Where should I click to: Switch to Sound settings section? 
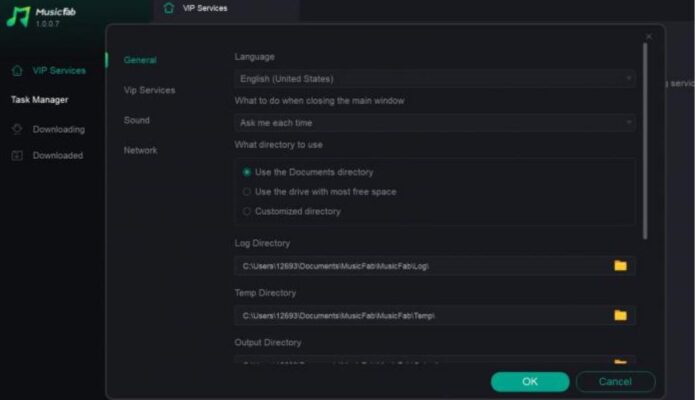coord(137,120)
